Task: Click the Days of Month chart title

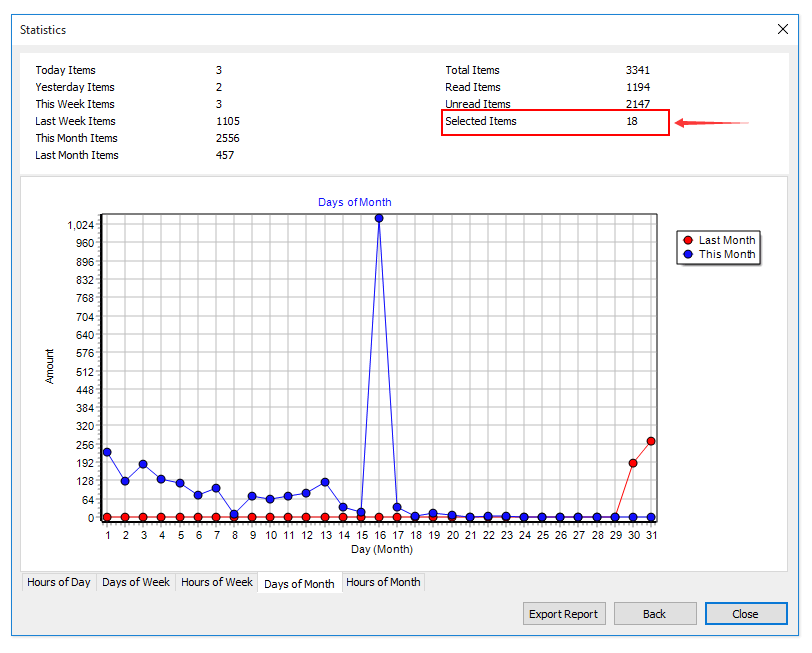Action: [x=355, y=202]
